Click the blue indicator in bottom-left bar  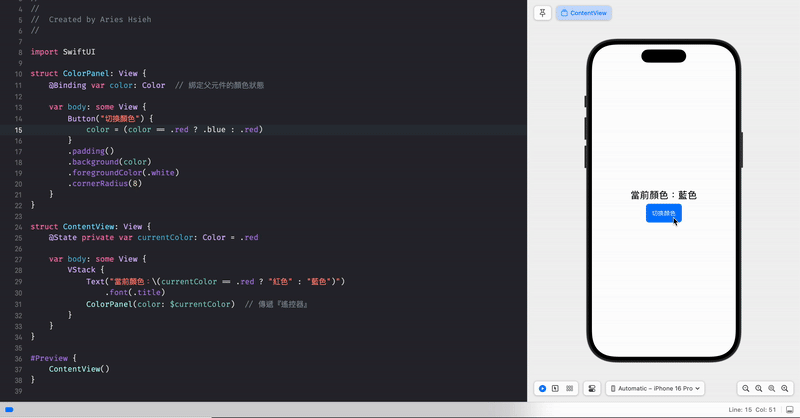(x=9, y=410)
